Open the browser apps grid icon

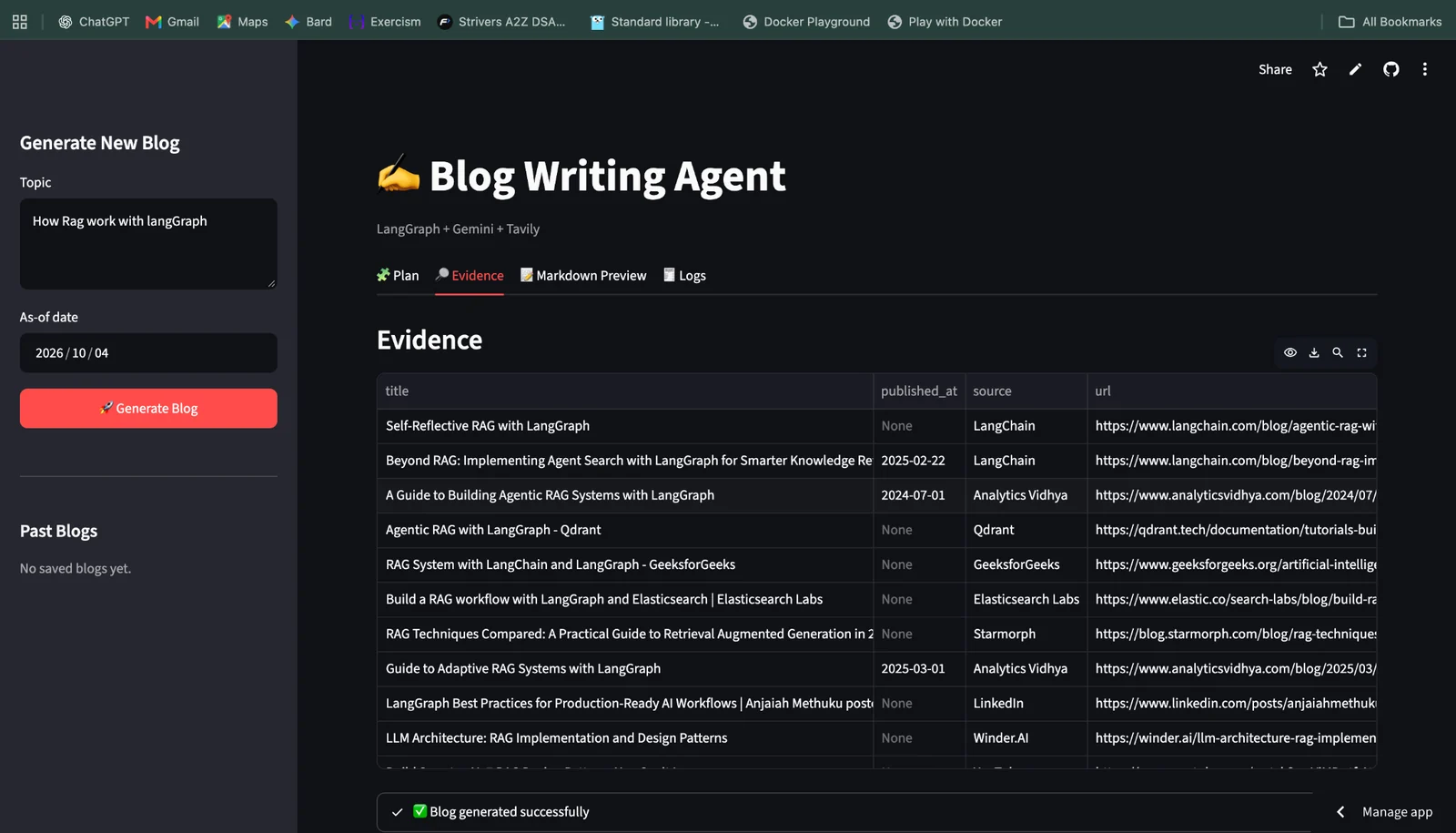[19, 22]
